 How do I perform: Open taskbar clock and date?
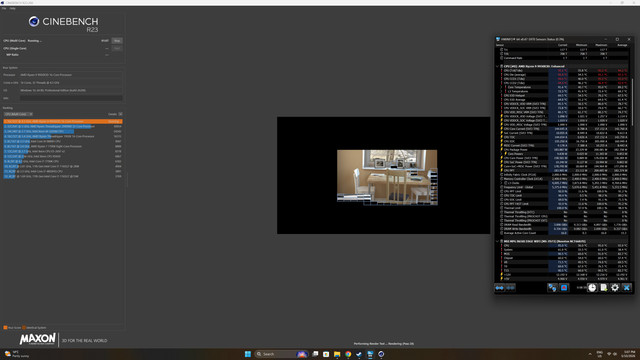[629, 354]
